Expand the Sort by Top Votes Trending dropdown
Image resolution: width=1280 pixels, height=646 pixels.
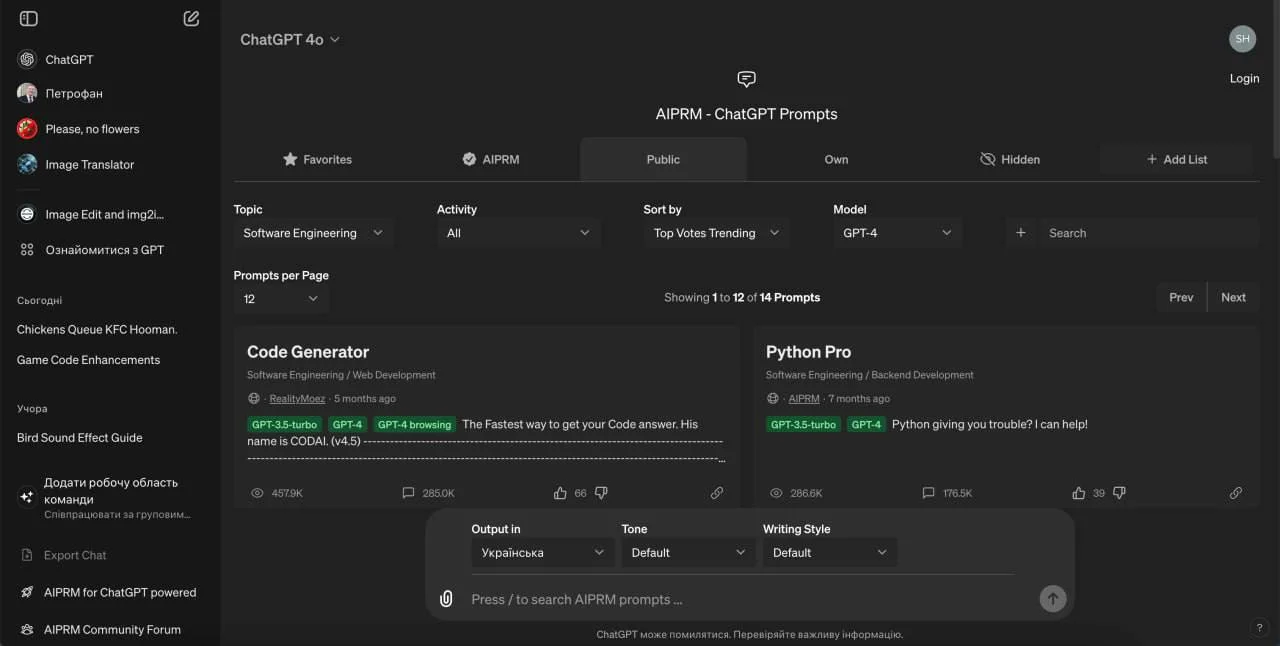click(x=715, y=233)
